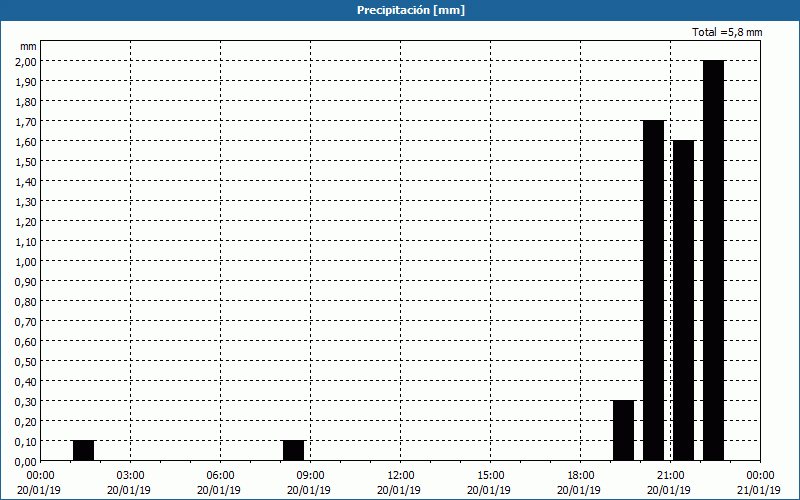Click the 12:00 time axis label
The image size is (800, 500).
click(401, 476)
